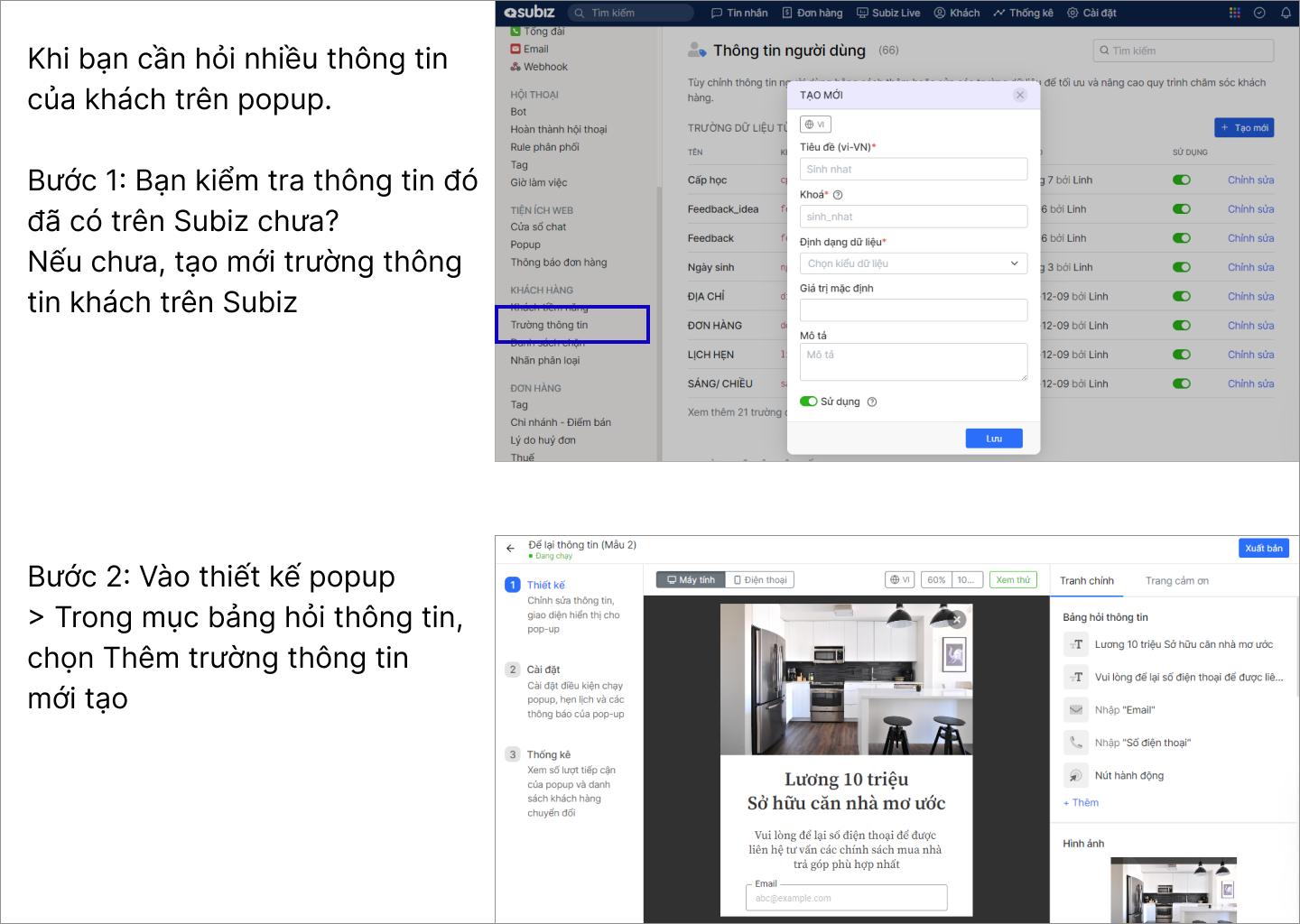Switch to the Trang cảm ơn tab
The image size is (1300, 924).
tap(1176, 581)
